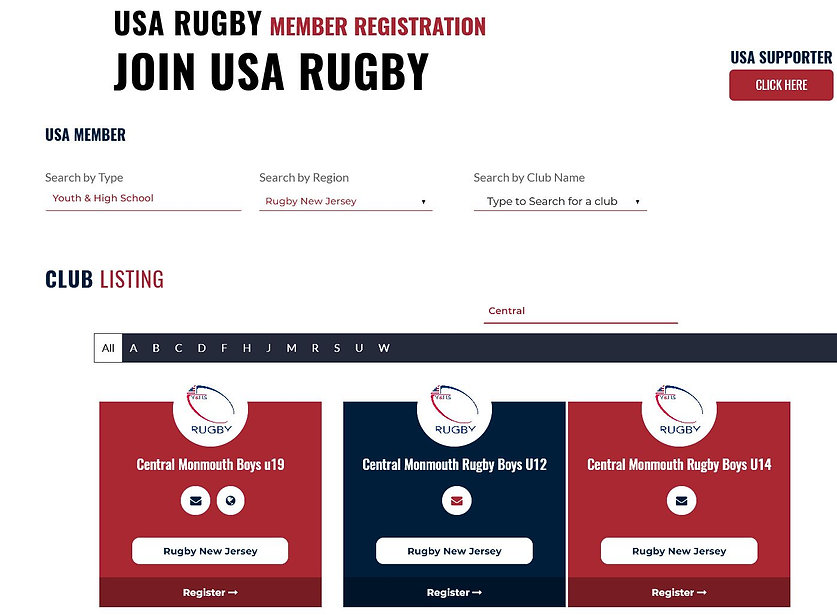Click the Central club search field

click(580, 310)
